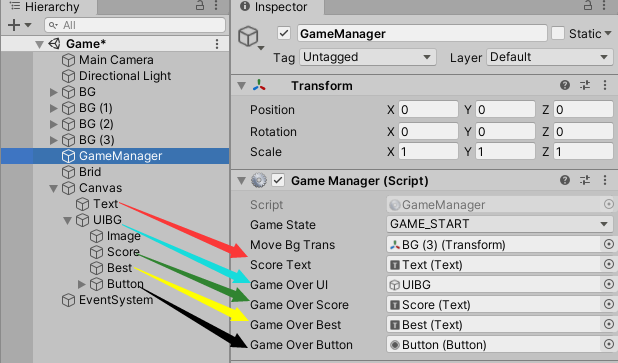This screenshot has width=618, height=363.
Task: Select Main Camera in Hierarchy
Action: click(116, 60)
